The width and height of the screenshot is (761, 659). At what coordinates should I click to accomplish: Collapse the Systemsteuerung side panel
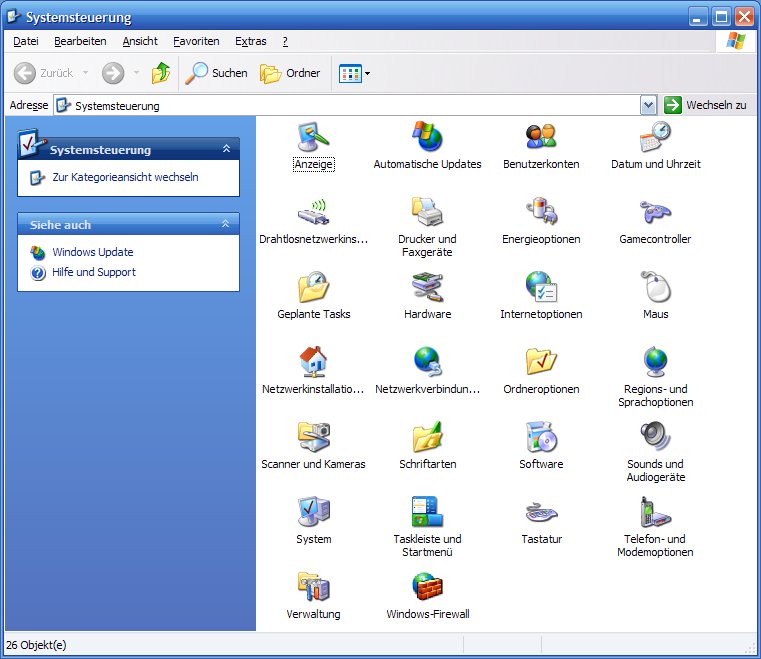(x=226, y=149)
